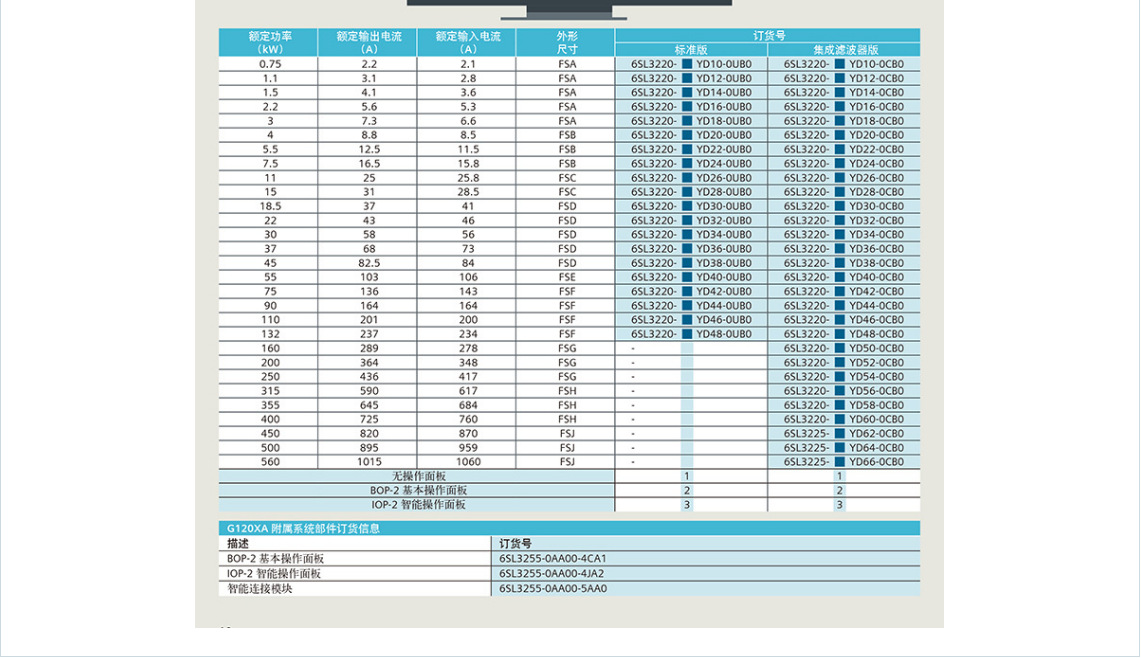
Task: Select the 28.5 input current cell
Action: coord(468,192)
